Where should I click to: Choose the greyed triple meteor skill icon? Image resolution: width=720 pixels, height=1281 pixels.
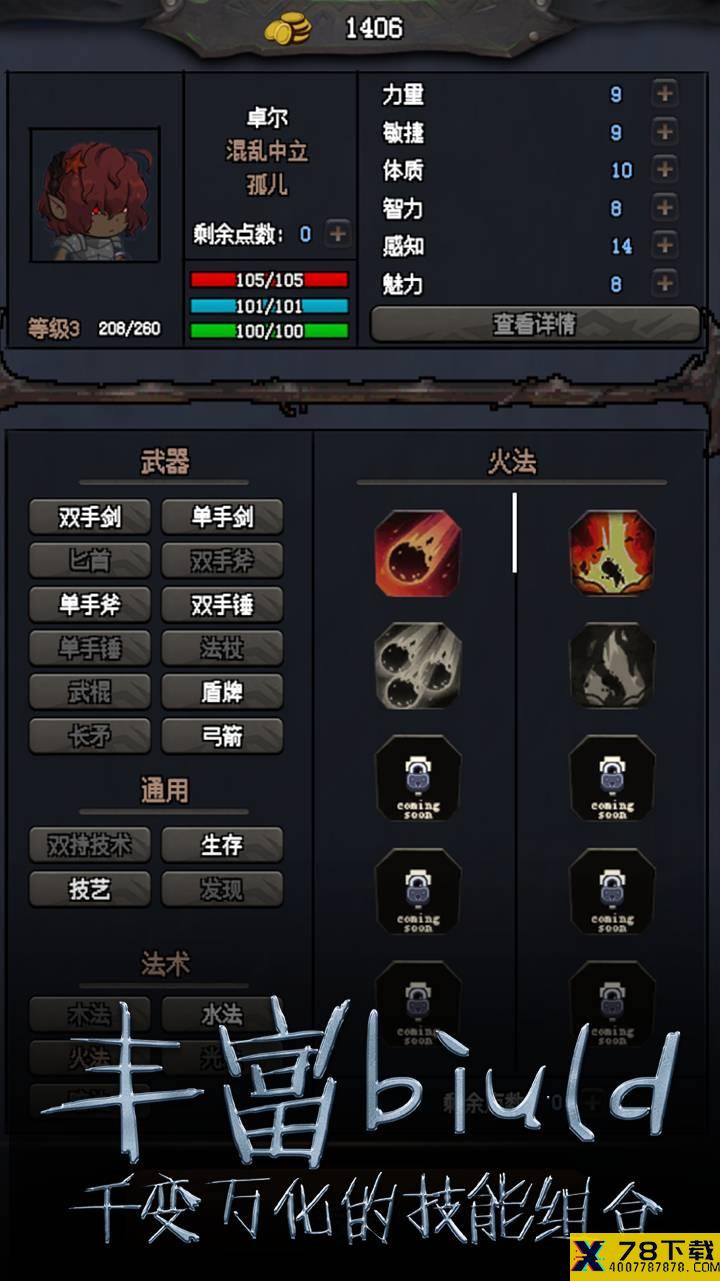[x=418, y=665]
